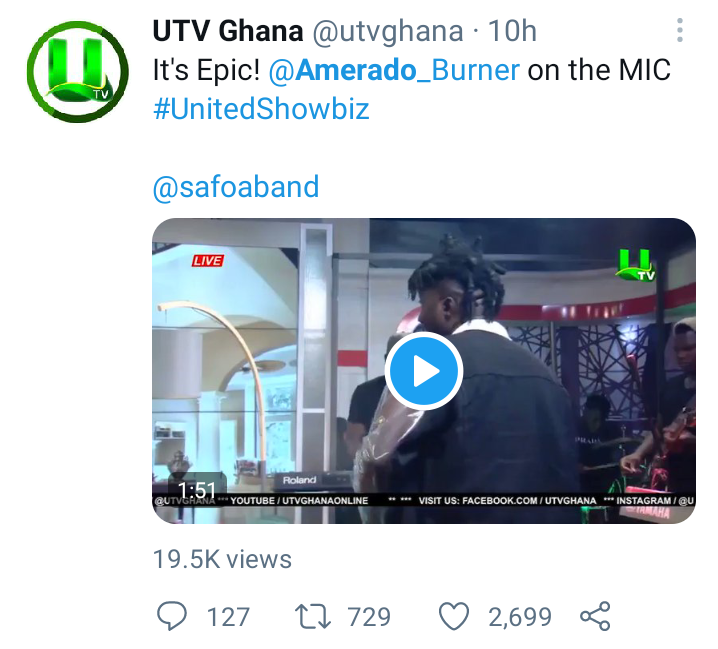The height and width of the screenshot is (649, 718).
Task: Click the 10h tweet timestamp
Action: [x=511, y=31]
